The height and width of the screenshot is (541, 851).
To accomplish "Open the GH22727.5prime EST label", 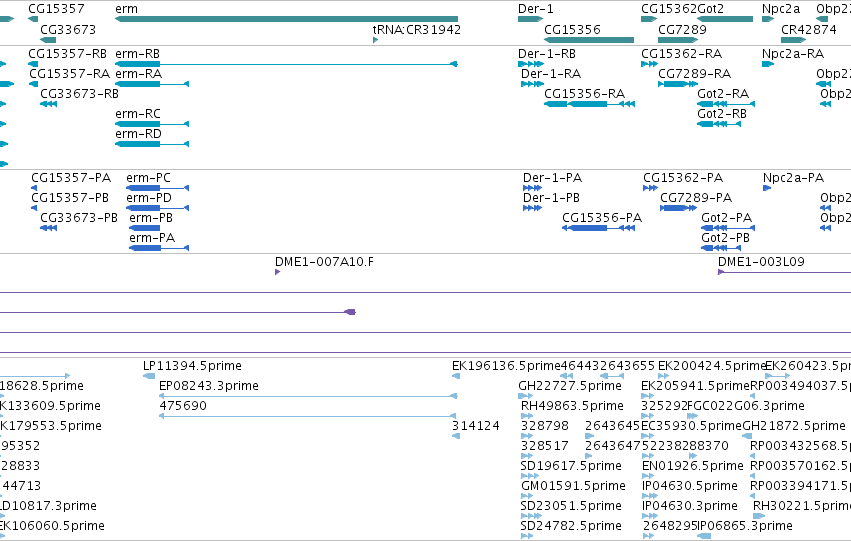I will coord(570,386).
